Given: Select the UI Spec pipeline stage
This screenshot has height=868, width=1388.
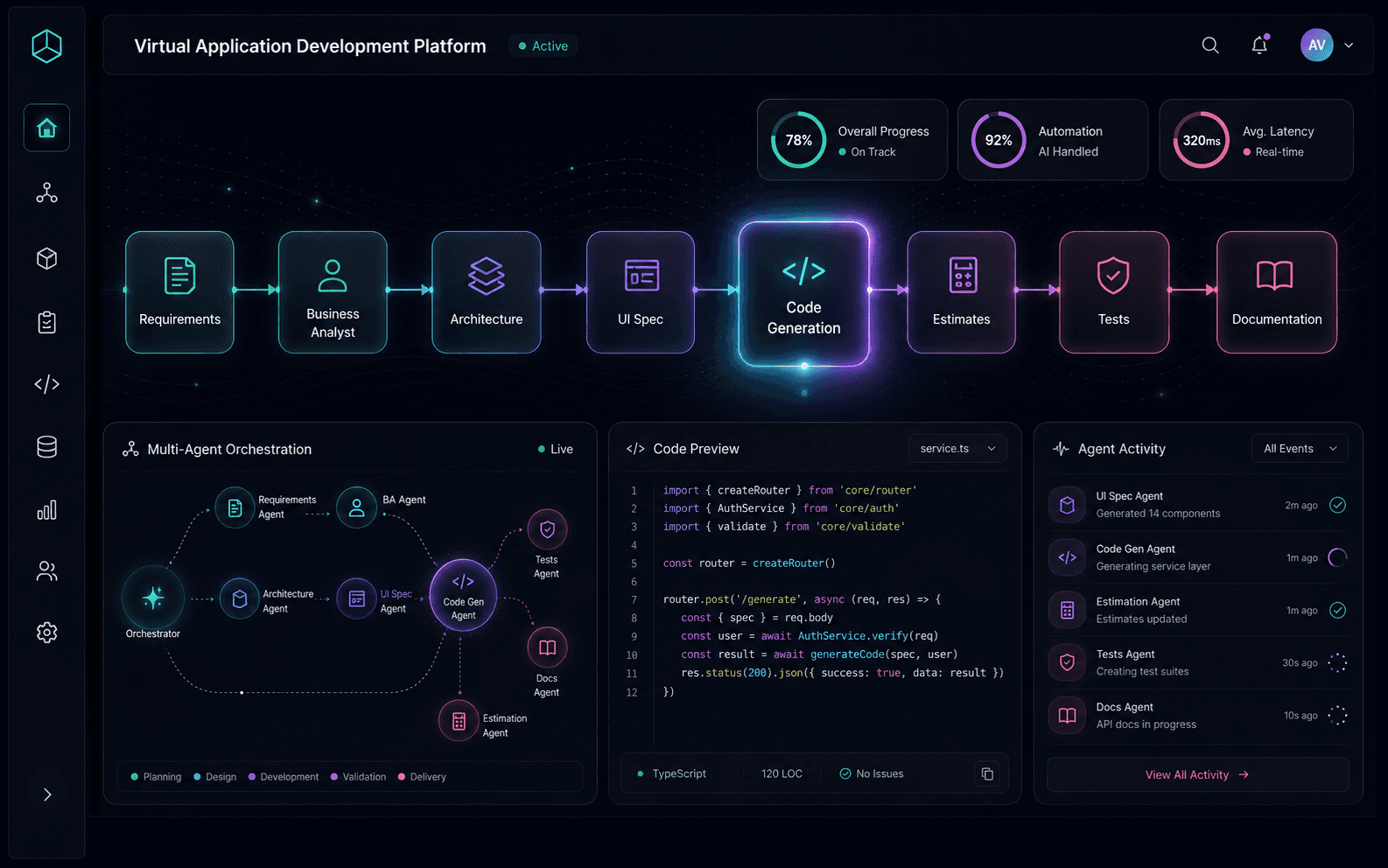Looking at the screenshot, I should tap(641, 292).
